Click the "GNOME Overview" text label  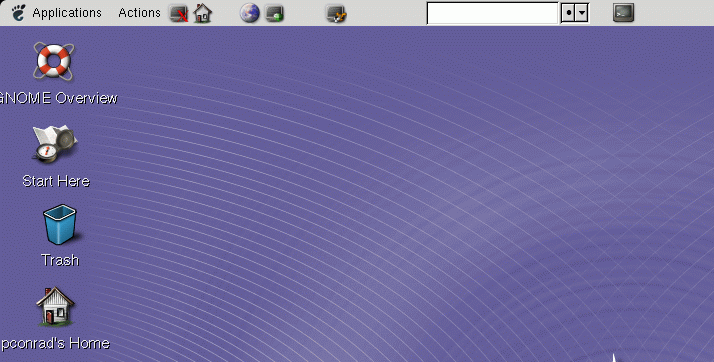59,98
